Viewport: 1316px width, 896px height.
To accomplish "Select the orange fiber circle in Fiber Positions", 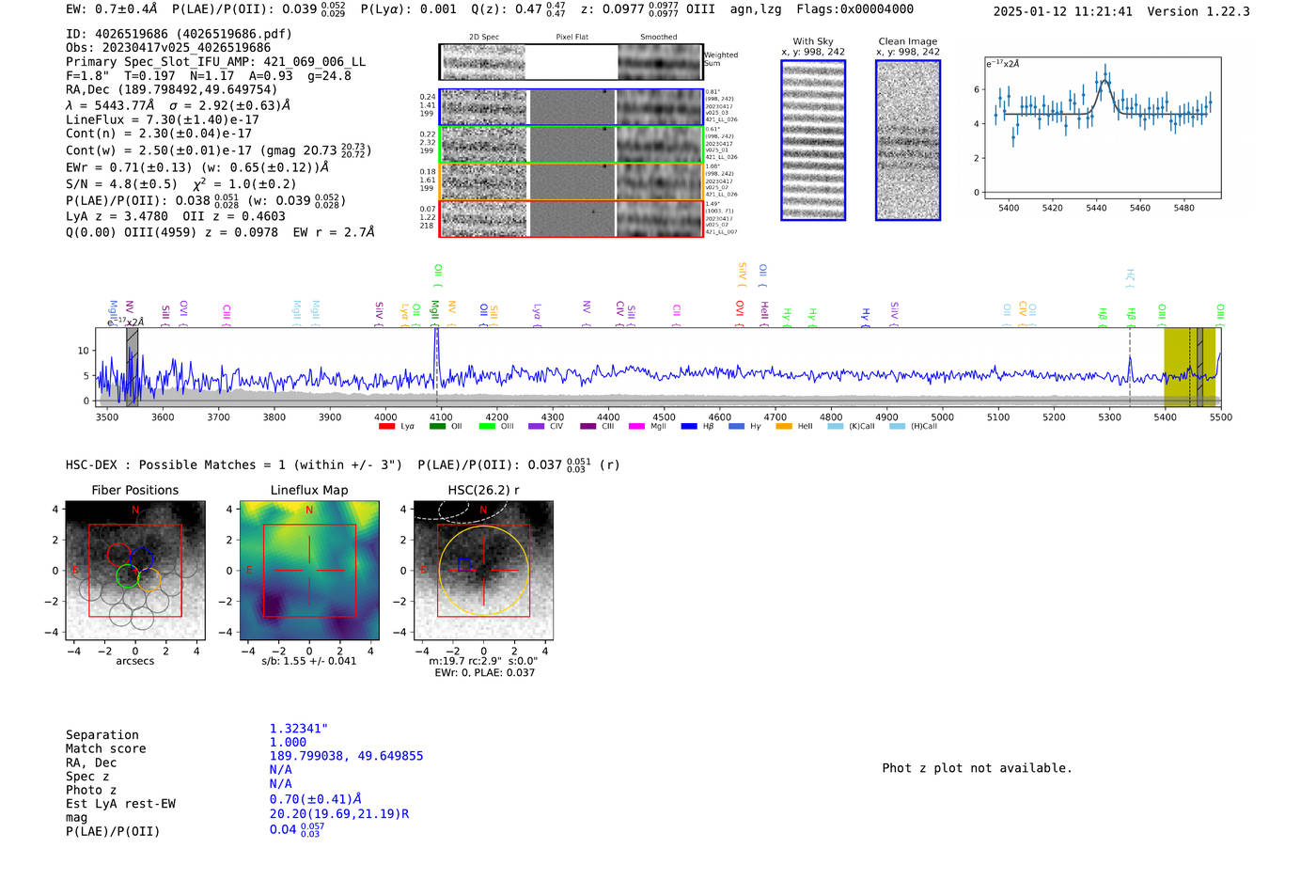I will click(149, 579).
